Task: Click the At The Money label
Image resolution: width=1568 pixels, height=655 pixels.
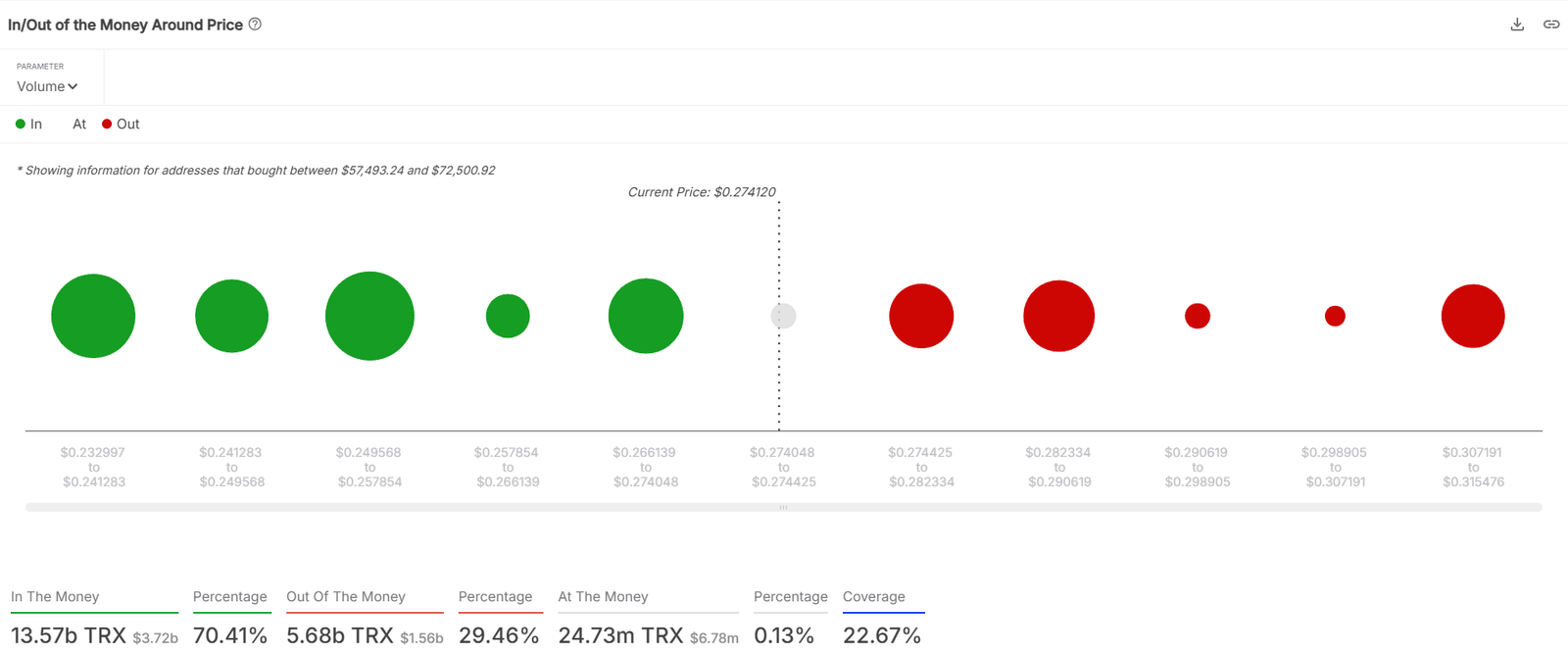Action: (x=603, y=596)
